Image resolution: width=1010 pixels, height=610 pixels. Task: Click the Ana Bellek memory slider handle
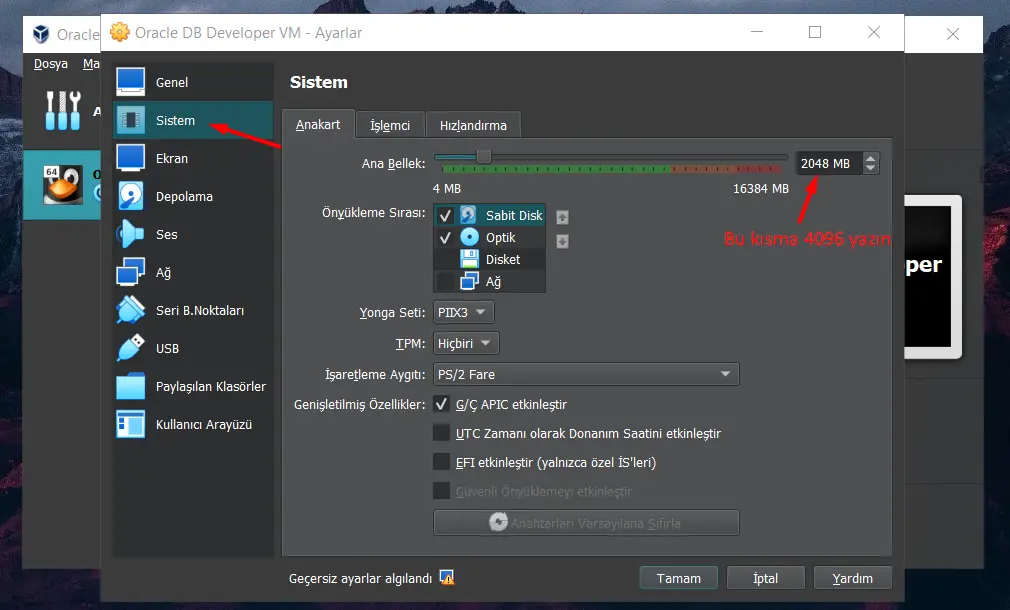pos(484,156)
